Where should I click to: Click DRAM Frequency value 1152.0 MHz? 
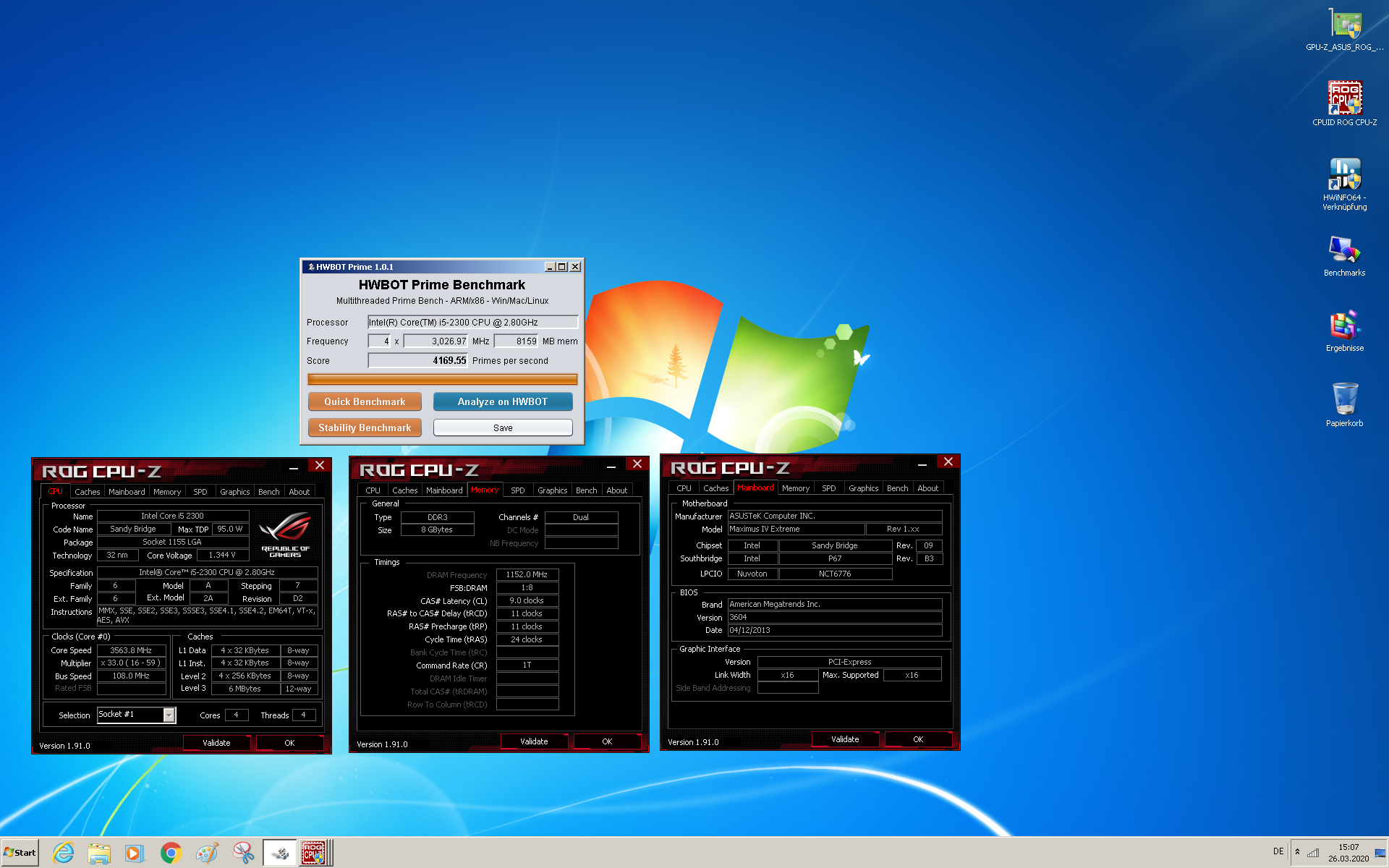[527, 575]
